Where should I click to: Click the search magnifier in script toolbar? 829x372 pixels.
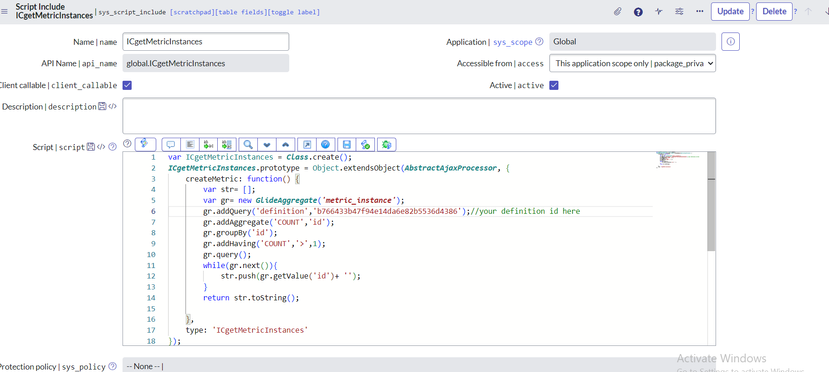tap(248, 144)
